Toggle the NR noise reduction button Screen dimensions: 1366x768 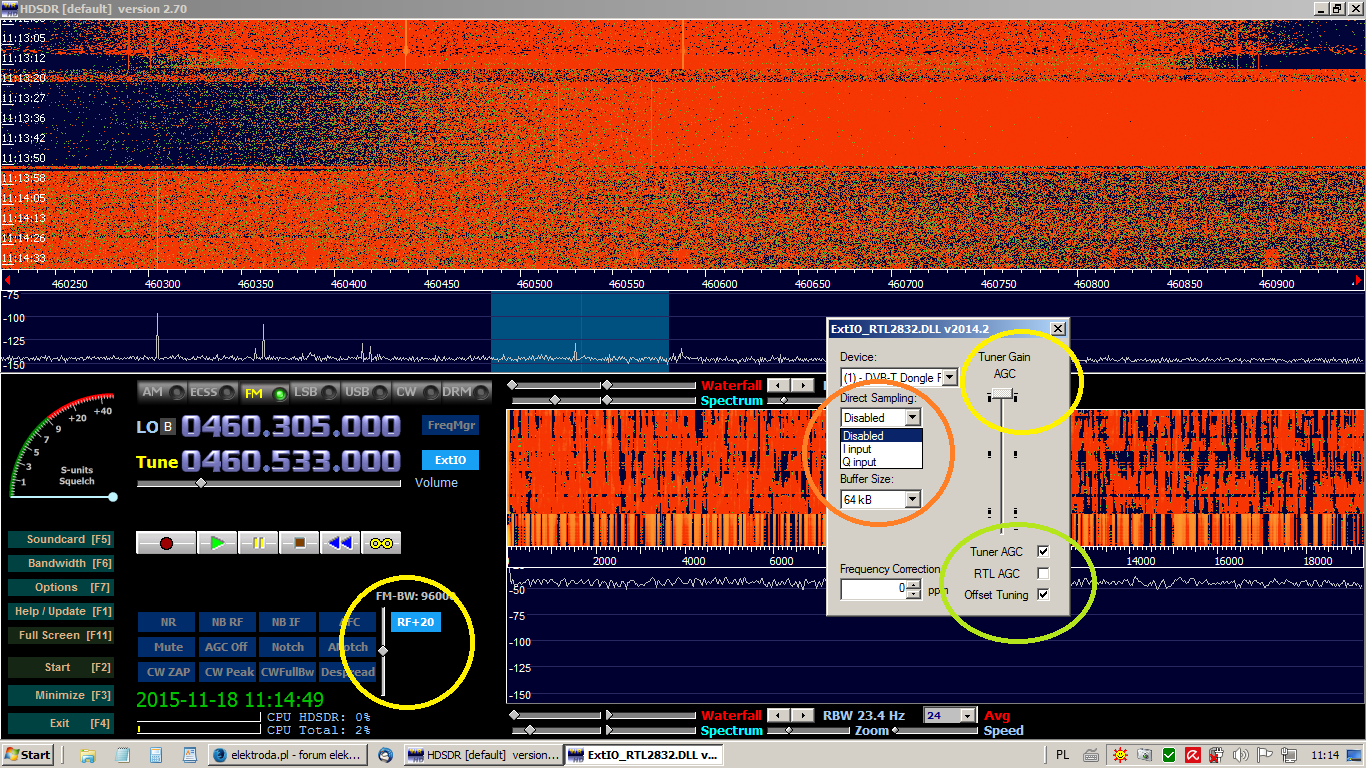pyautogui.click(x=168, y=622)
